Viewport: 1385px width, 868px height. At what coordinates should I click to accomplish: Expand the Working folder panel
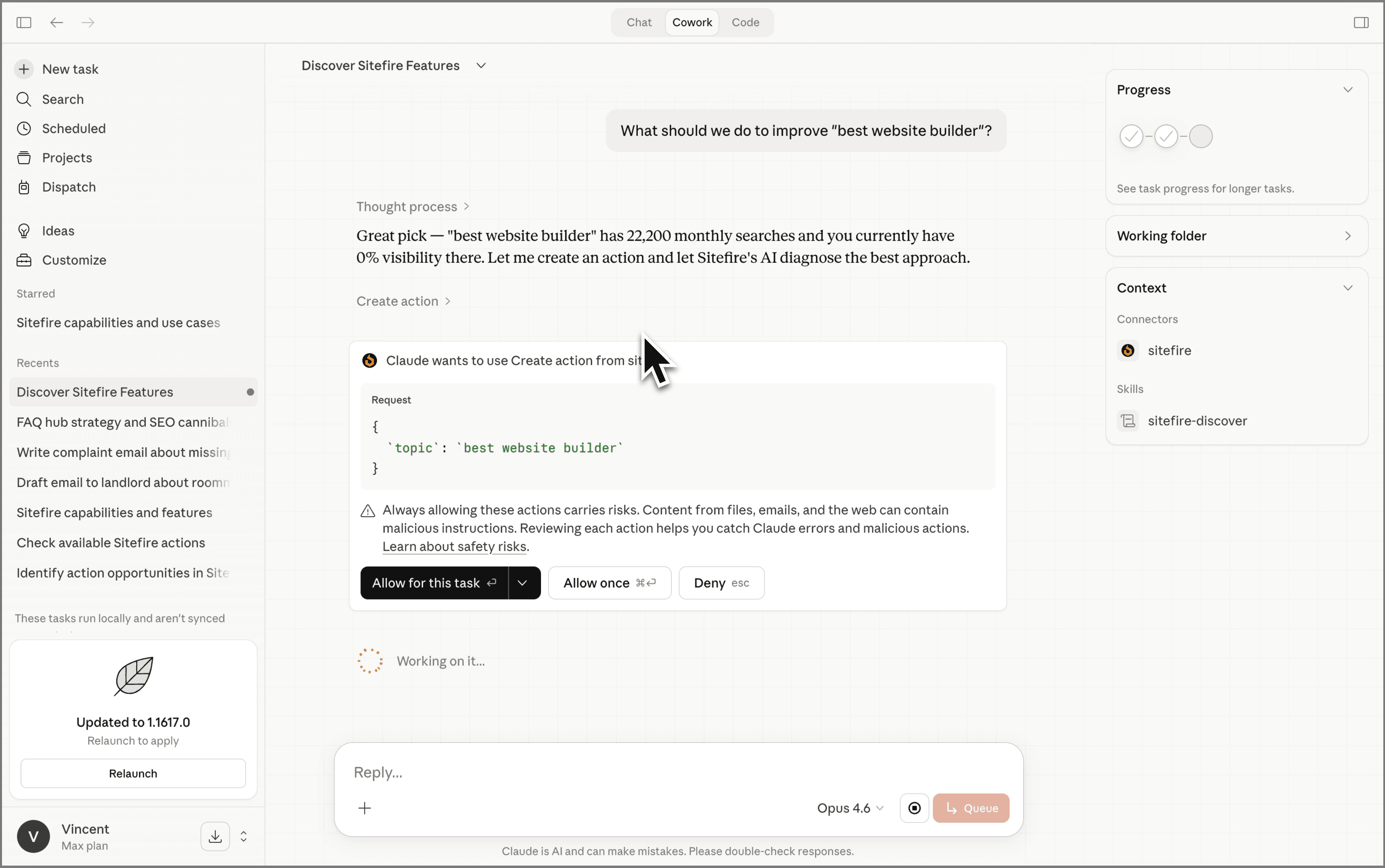point(1348,236)
